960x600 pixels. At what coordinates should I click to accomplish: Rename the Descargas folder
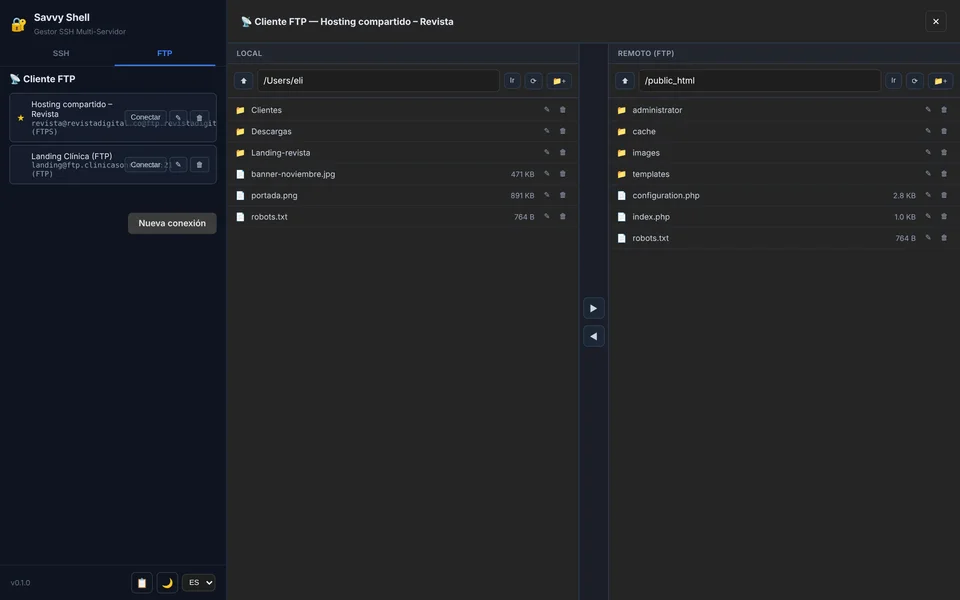(x=547, y=131)
